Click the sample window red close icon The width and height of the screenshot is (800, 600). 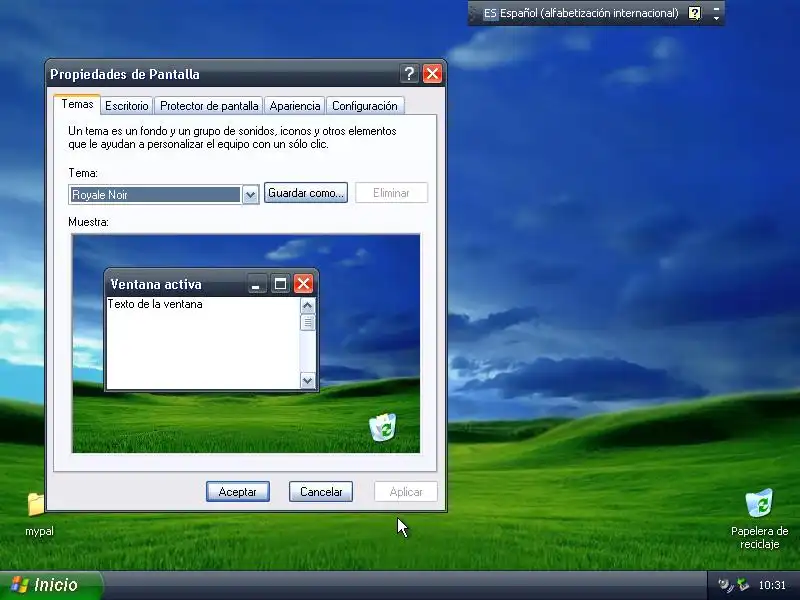coord(304,284)
